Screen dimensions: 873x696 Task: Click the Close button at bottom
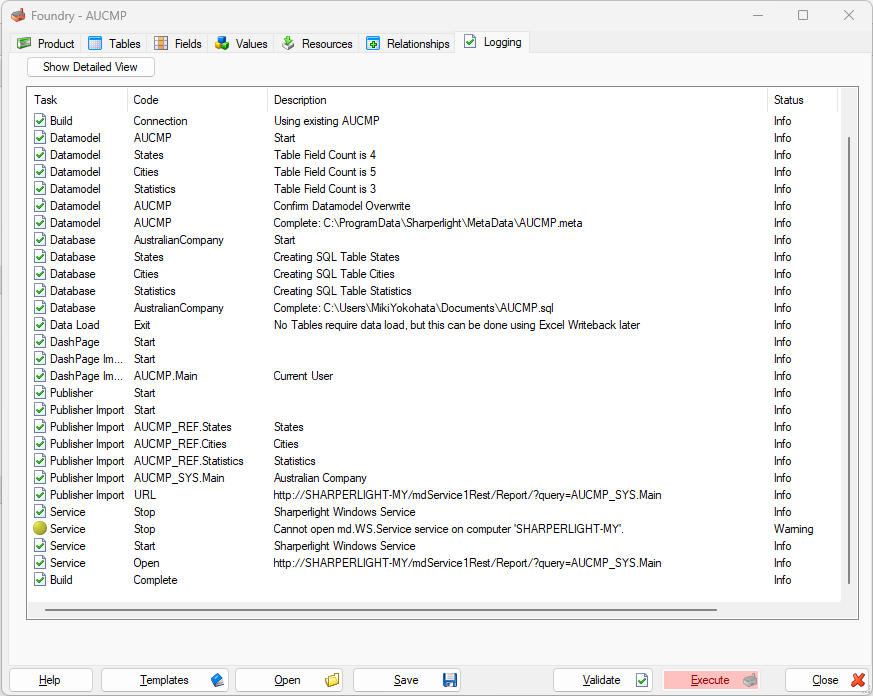pyautogui.click(x=827, y=680)
